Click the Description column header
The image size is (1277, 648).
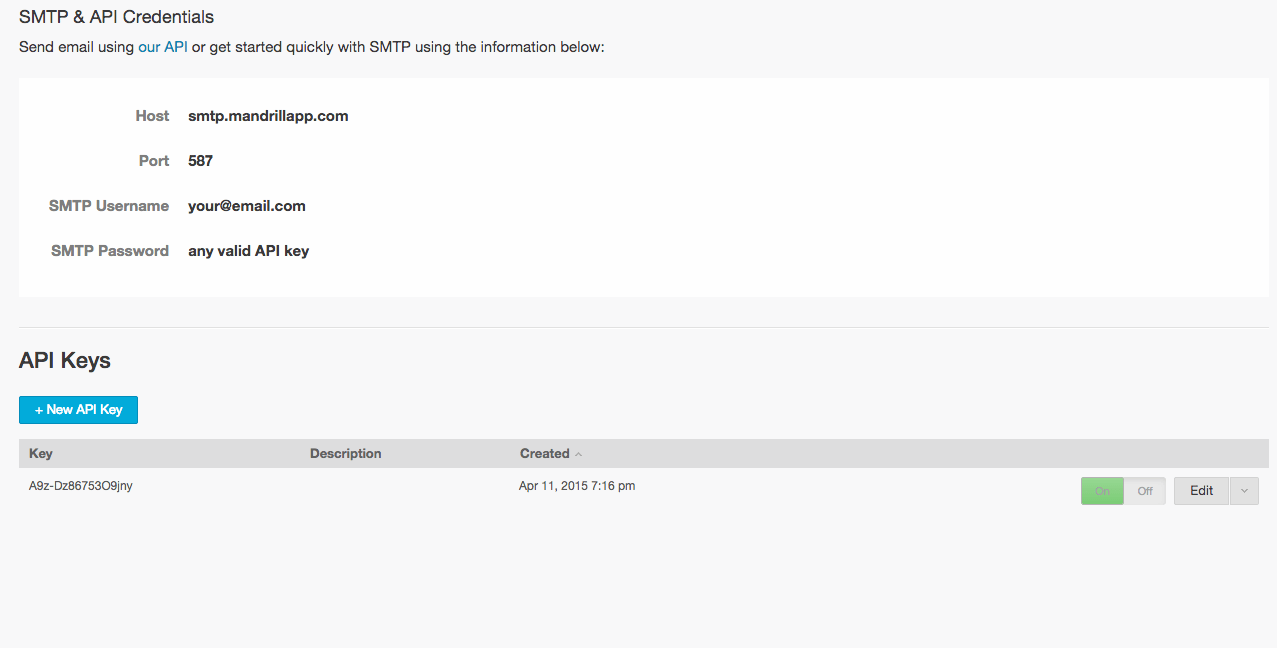pyautogui.click(x=346, y=453)
